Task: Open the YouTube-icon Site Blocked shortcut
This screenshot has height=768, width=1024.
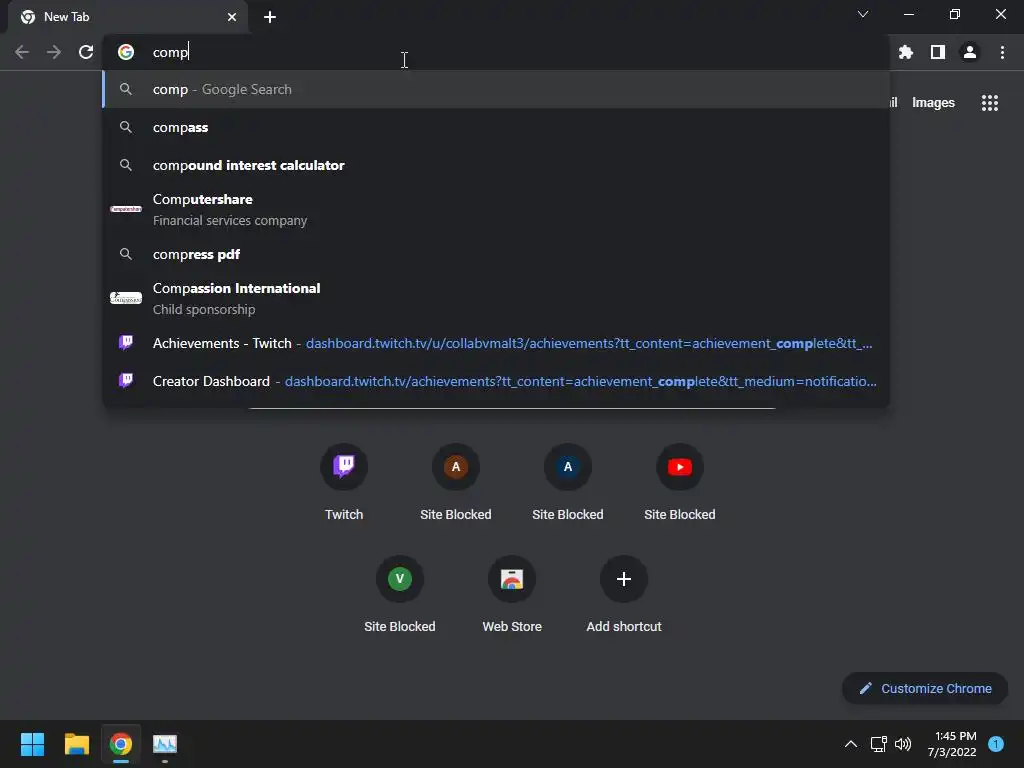Action: click(x=680, y=483)
